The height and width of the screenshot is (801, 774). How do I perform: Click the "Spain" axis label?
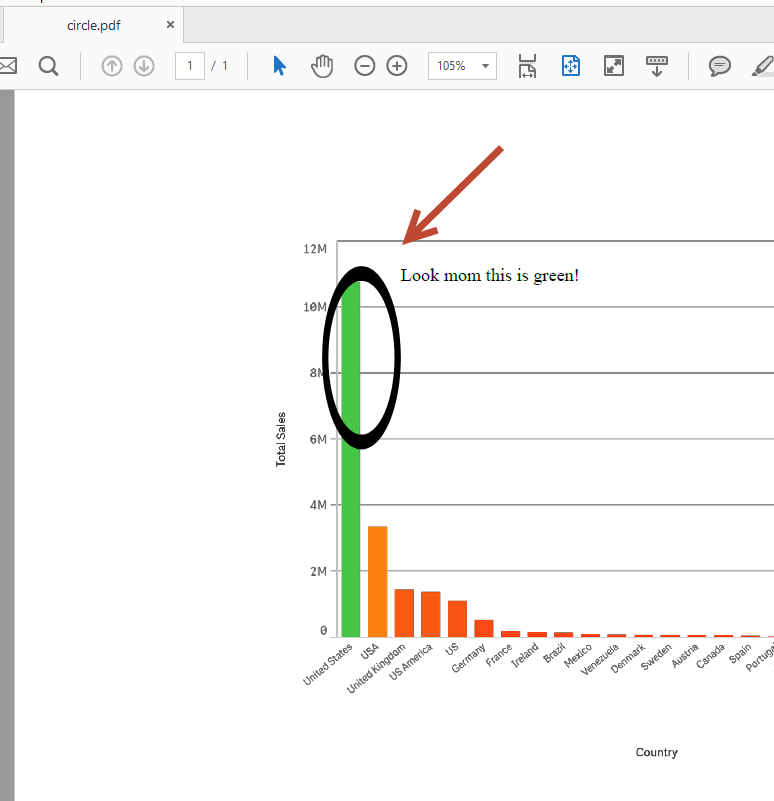pyautogui.click(x=740, y=653)
